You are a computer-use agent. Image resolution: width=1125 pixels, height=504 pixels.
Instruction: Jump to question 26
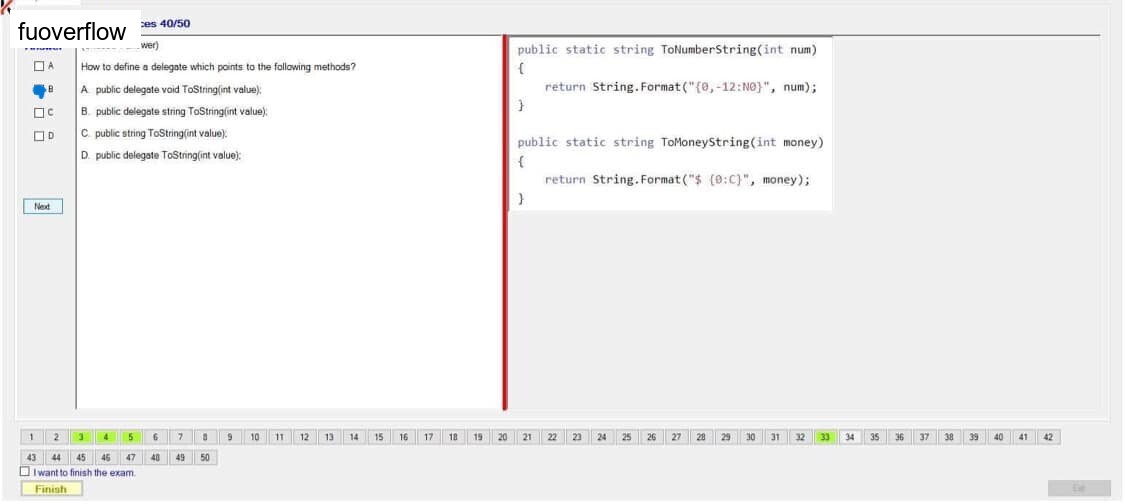coord(651,437)
